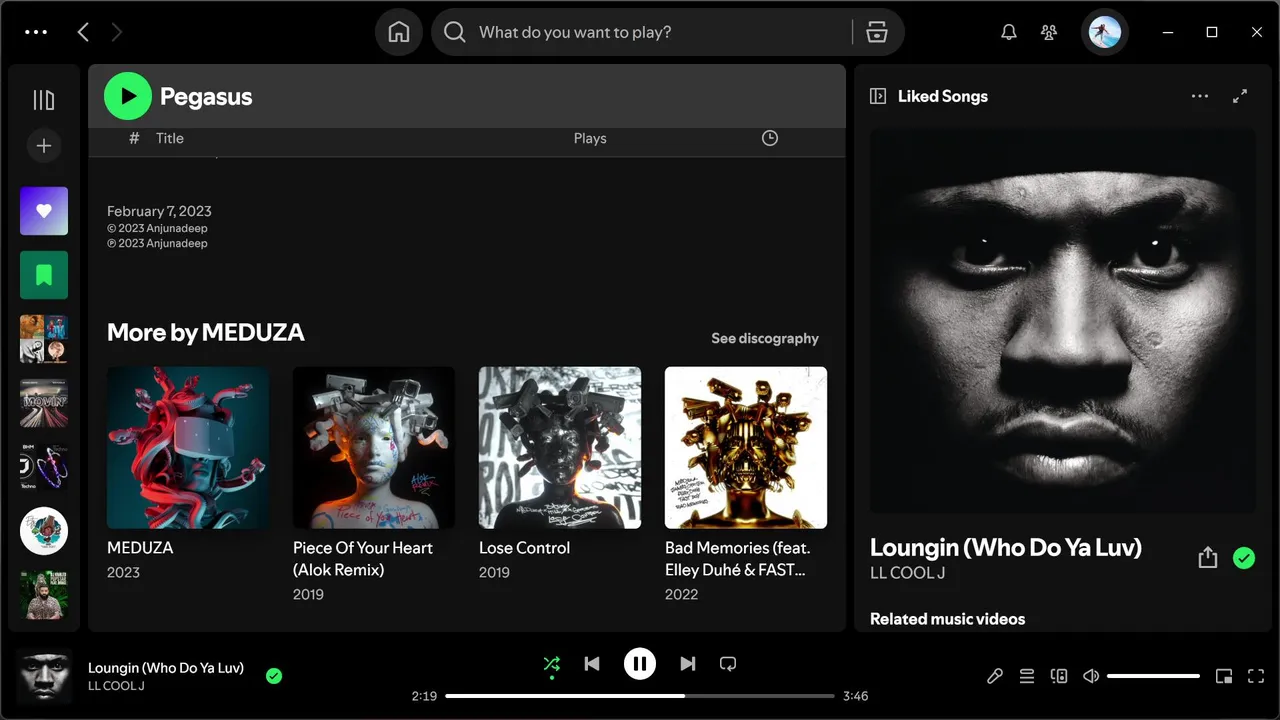Adjust the volume slider
The image size is (1280, 720).
[1153, 676]
